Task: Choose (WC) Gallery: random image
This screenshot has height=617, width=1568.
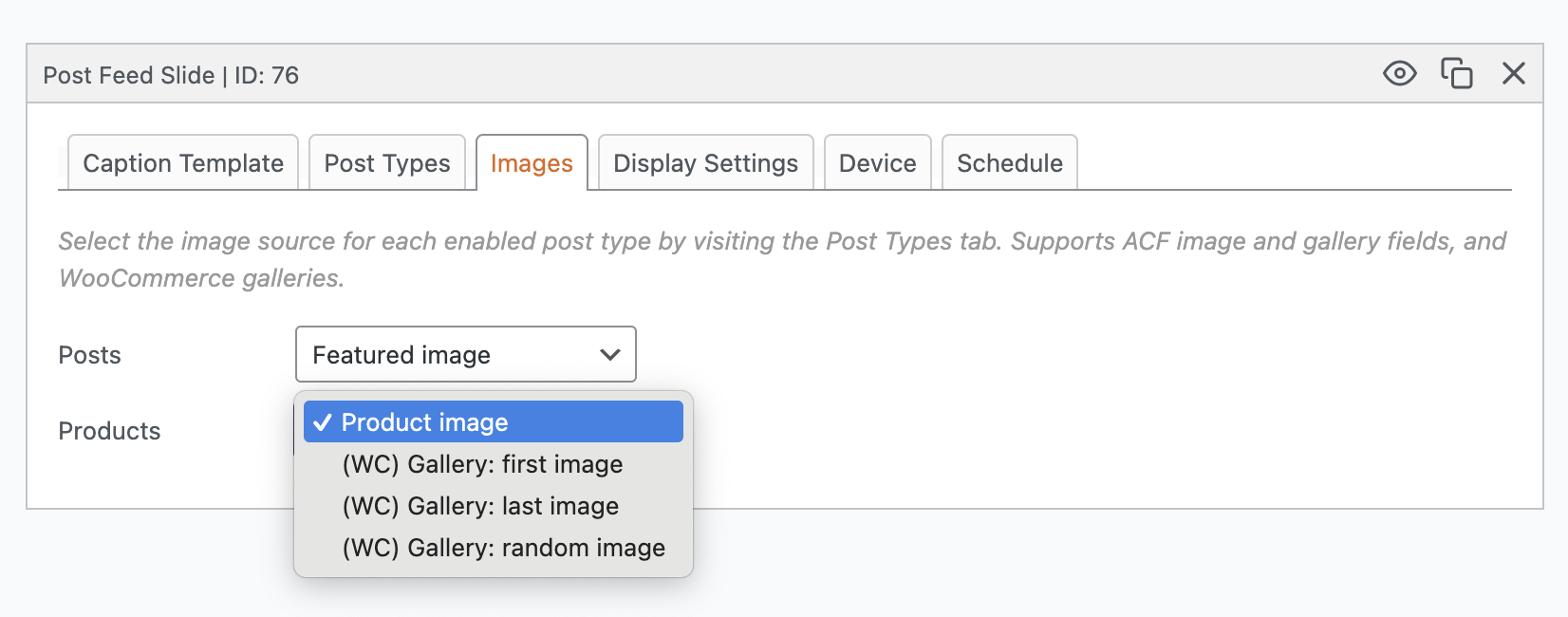Action: click(503, 548)
